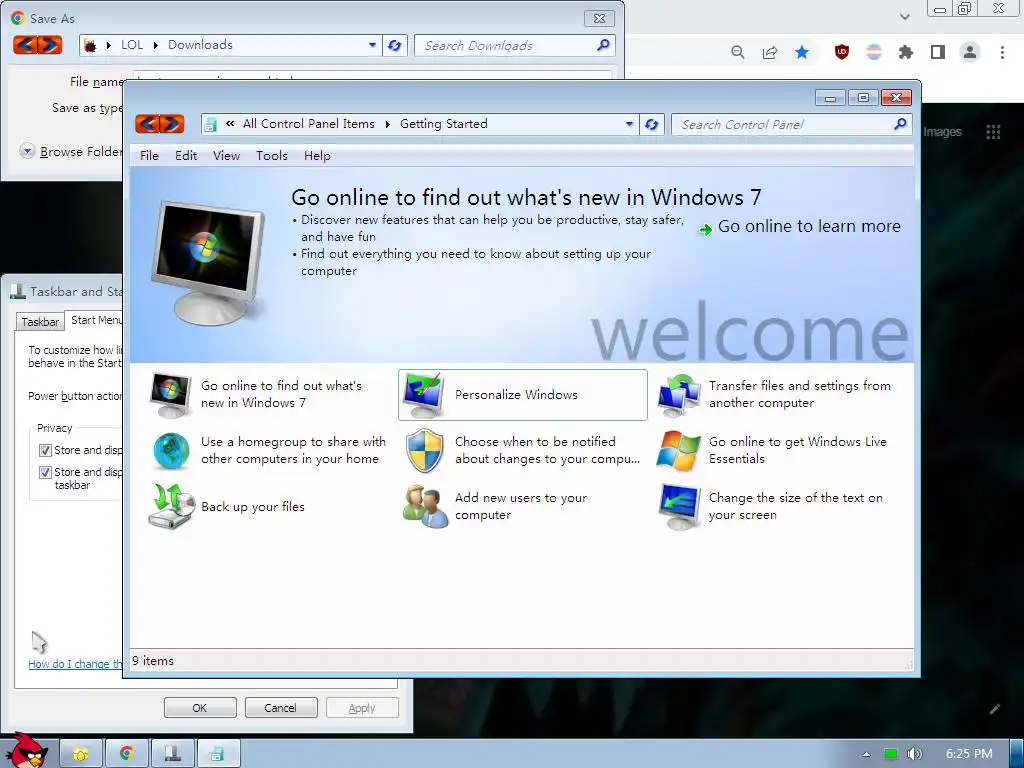Toggle the Chrome side panel icon
Screen dimensions: 1024x768
pos(938,52)
